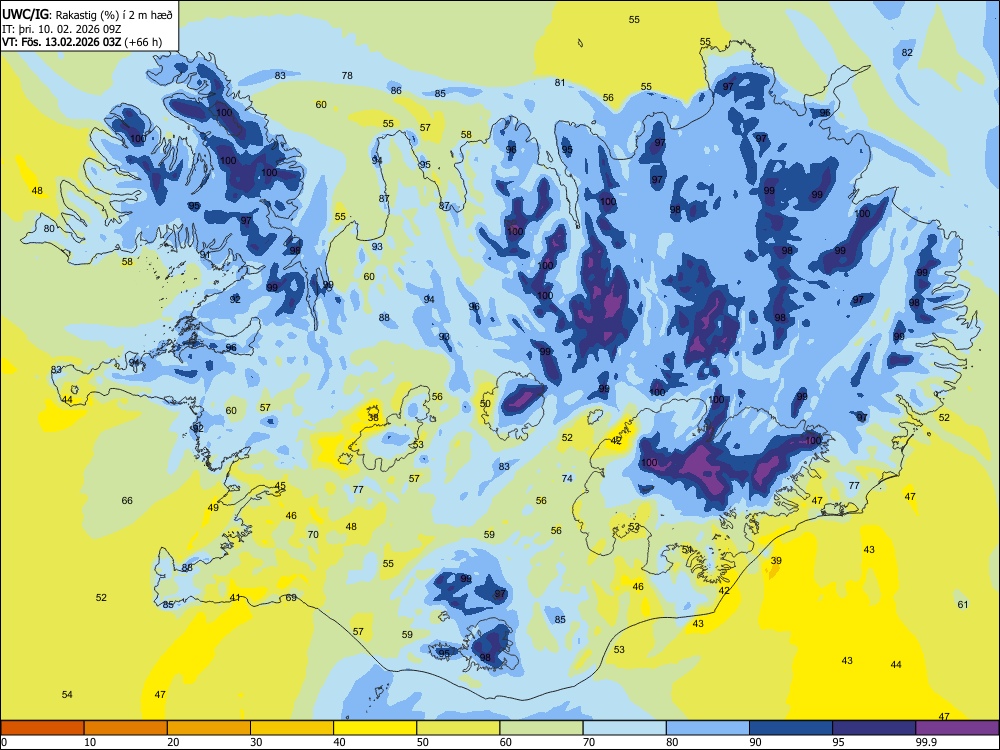This screenshot has height=750, width=1000.
Task: Click the map value 38
Action: click(373, 417)
